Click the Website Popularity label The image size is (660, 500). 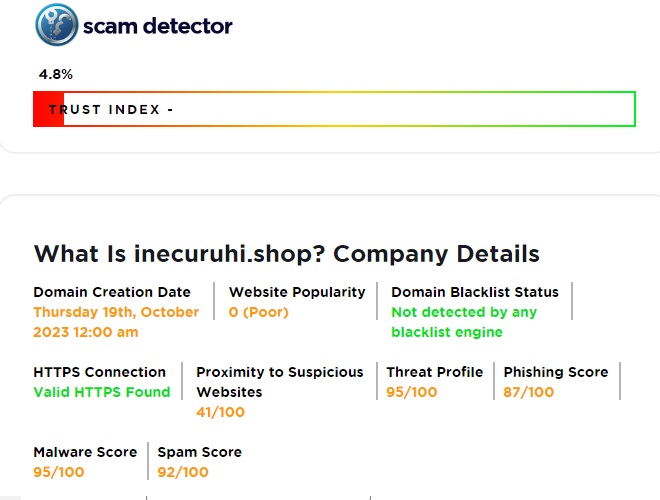tap(297, 292)
